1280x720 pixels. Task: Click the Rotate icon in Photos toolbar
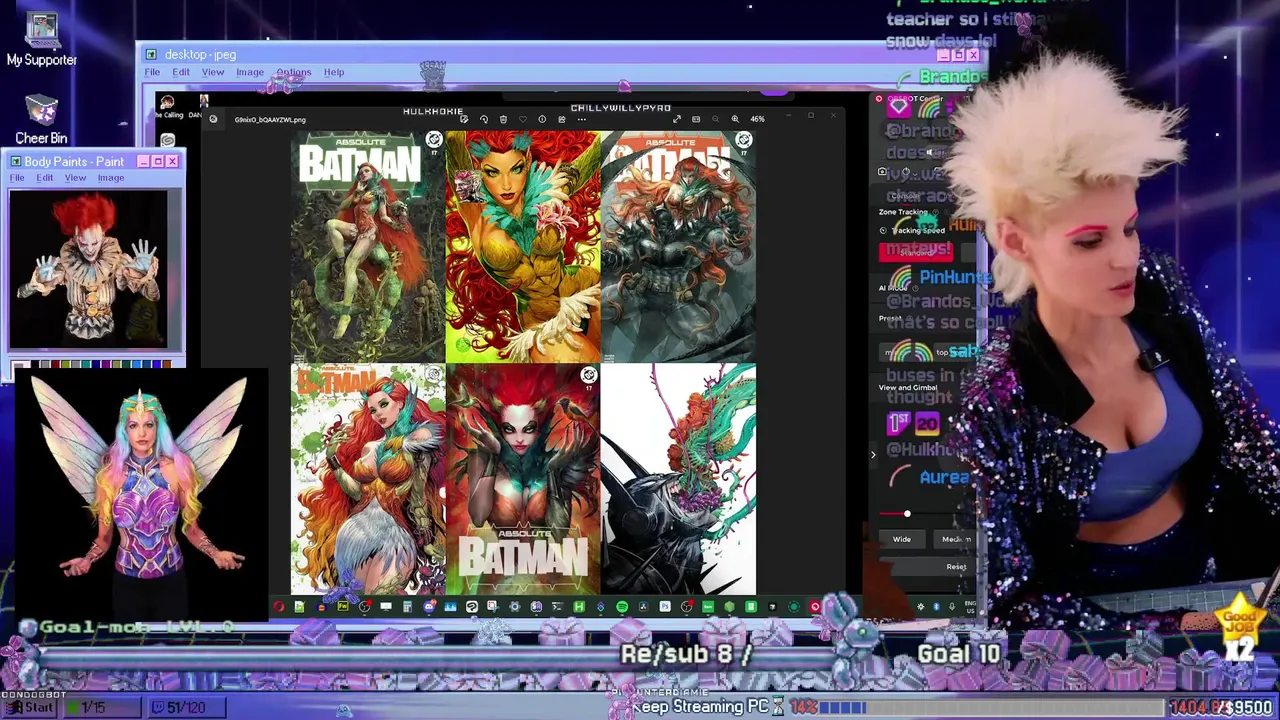(x=484, y=119)
